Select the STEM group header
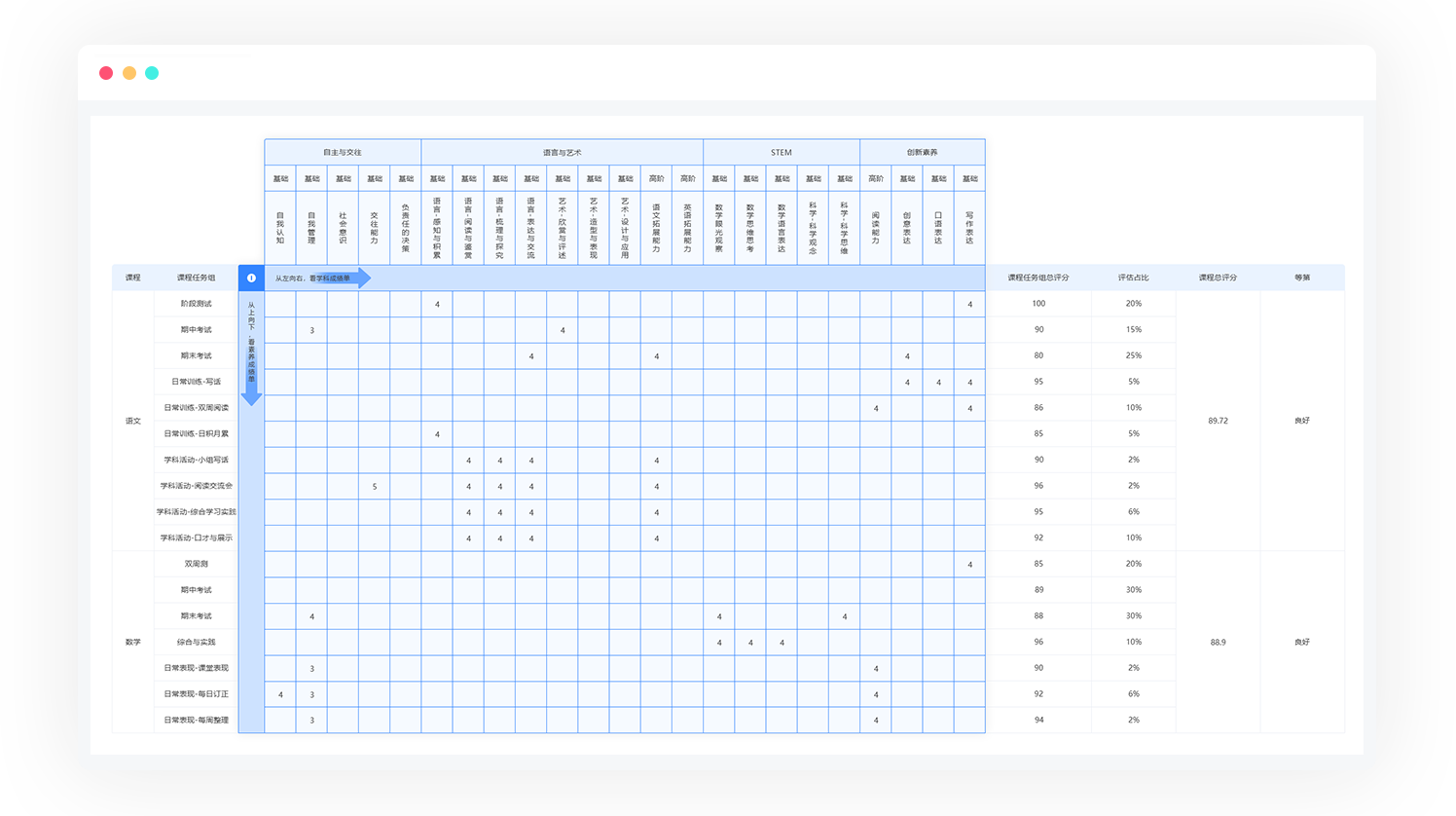Screen dimensions: 1456x816 (781, 153)
